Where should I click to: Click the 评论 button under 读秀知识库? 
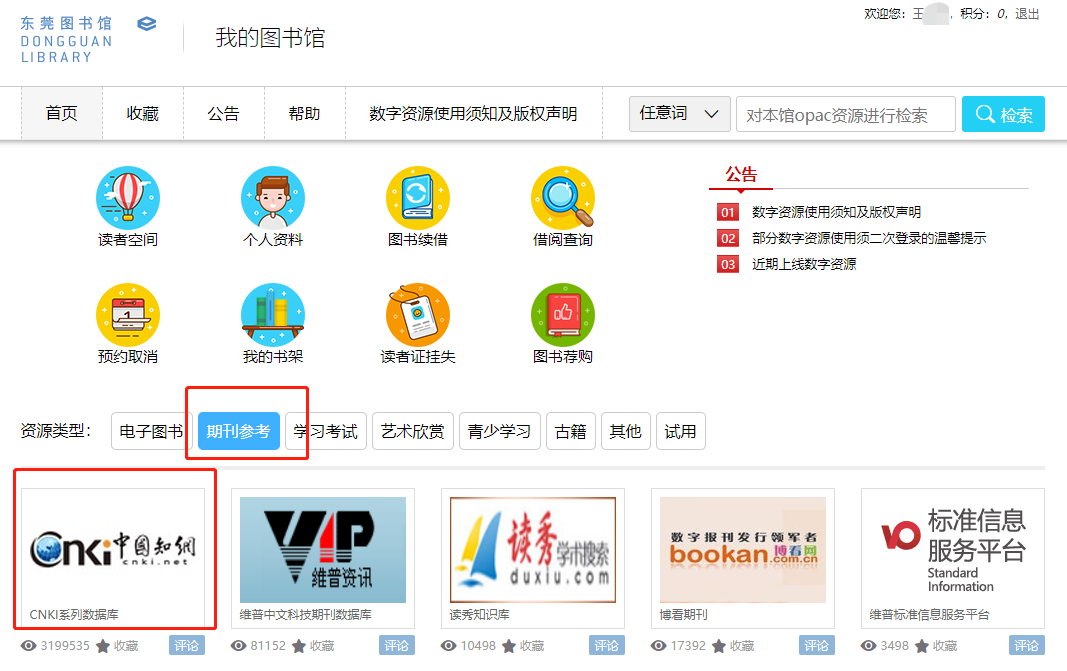coord(606,645)
